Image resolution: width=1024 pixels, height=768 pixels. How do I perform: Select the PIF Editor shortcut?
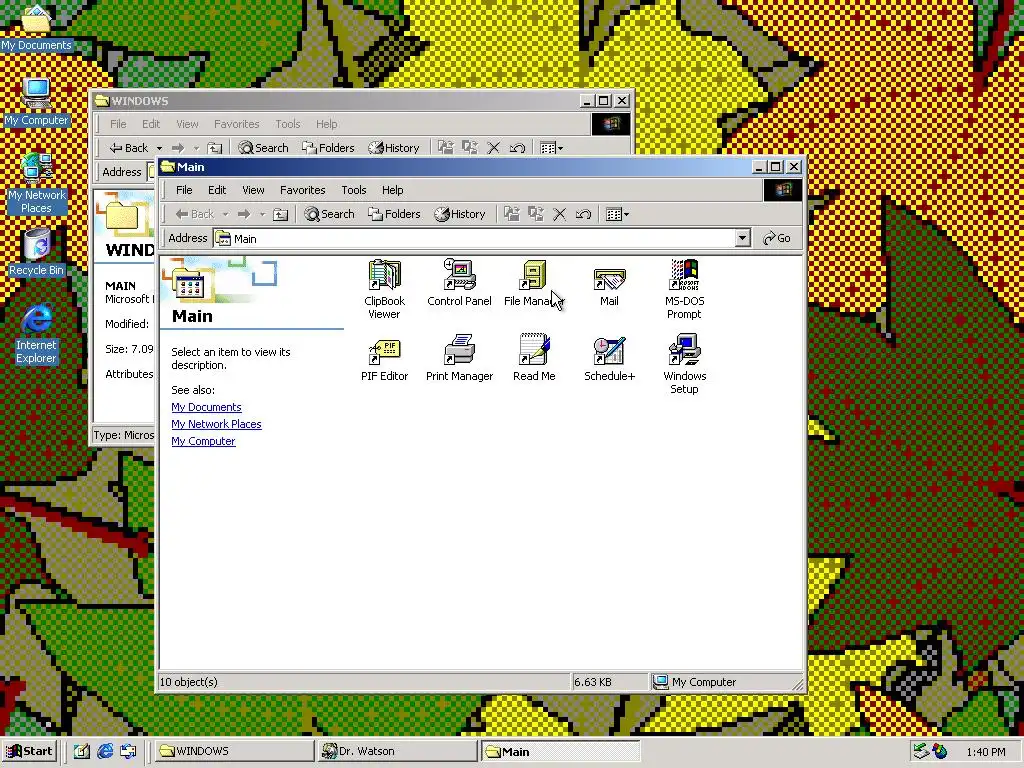384,360
